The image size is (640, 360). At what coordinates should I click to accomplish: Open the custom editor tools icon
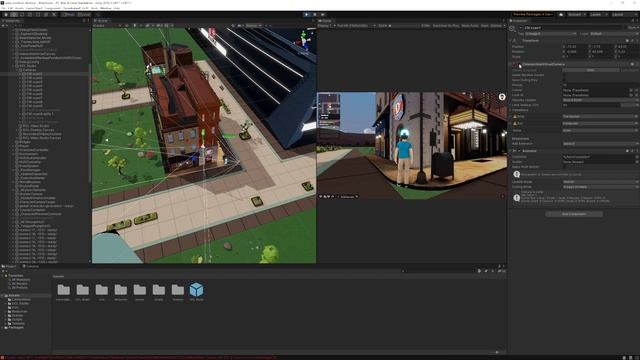click(54, 14)
